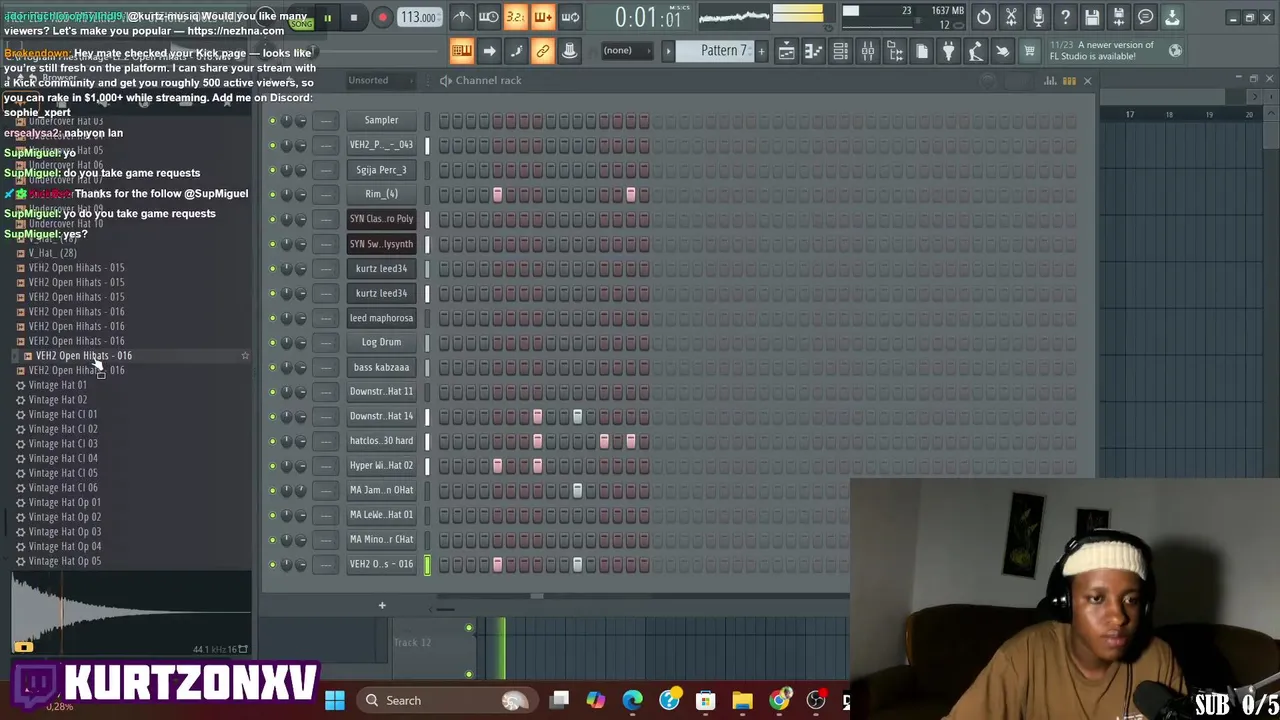The image size is (1280, 720).
Task: Open the help question mark icon
Action: pyautogui.click(x=1065, y=17)
